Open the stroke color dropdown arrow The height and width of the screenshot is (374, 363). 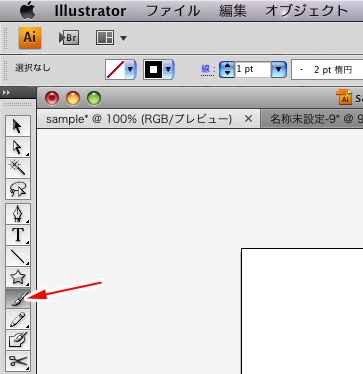pyautogui.click(x=168, y=70)
